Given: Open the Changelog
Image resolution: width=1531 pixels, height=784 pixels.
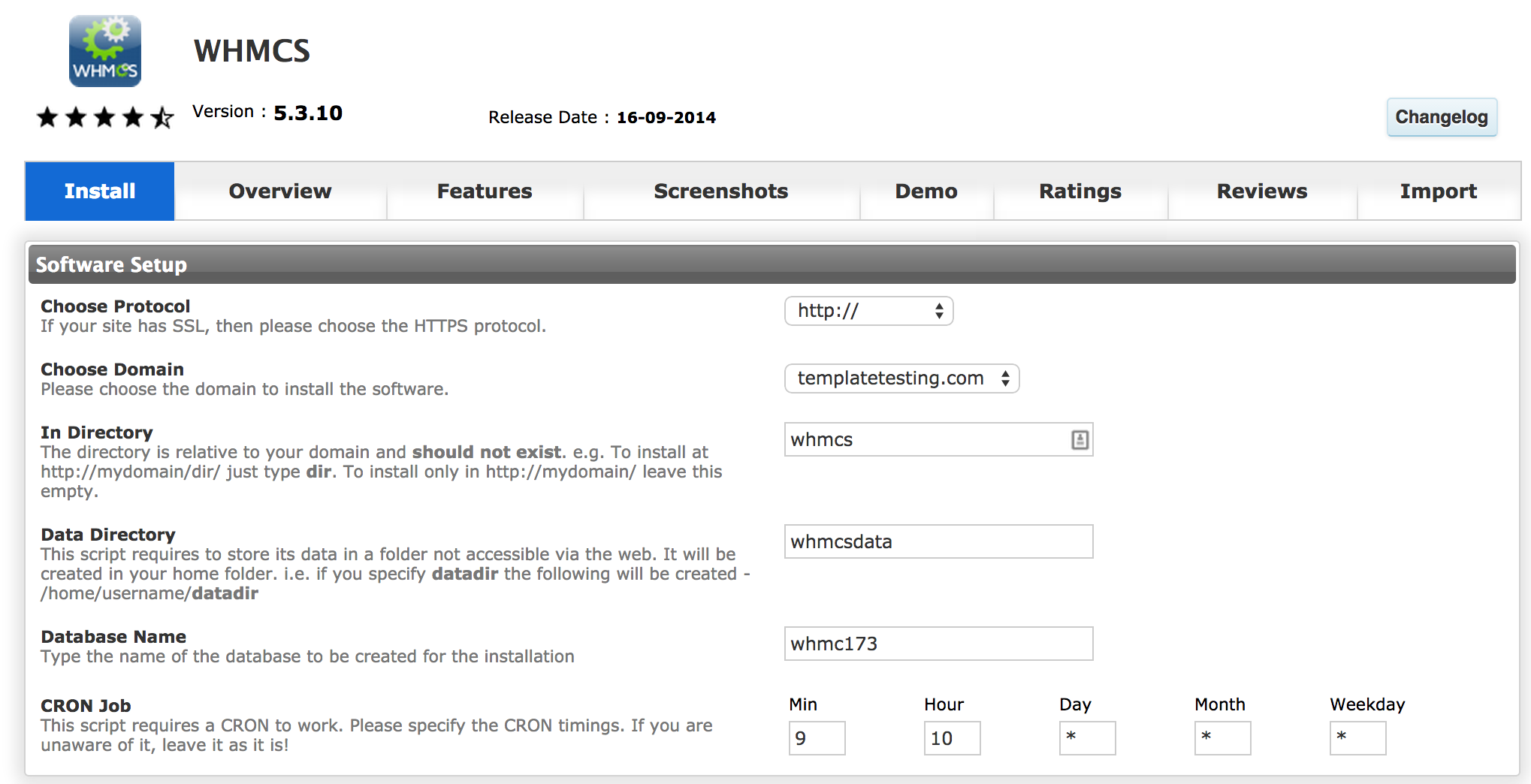Looking at the screenshot, I should point(1442,117).
